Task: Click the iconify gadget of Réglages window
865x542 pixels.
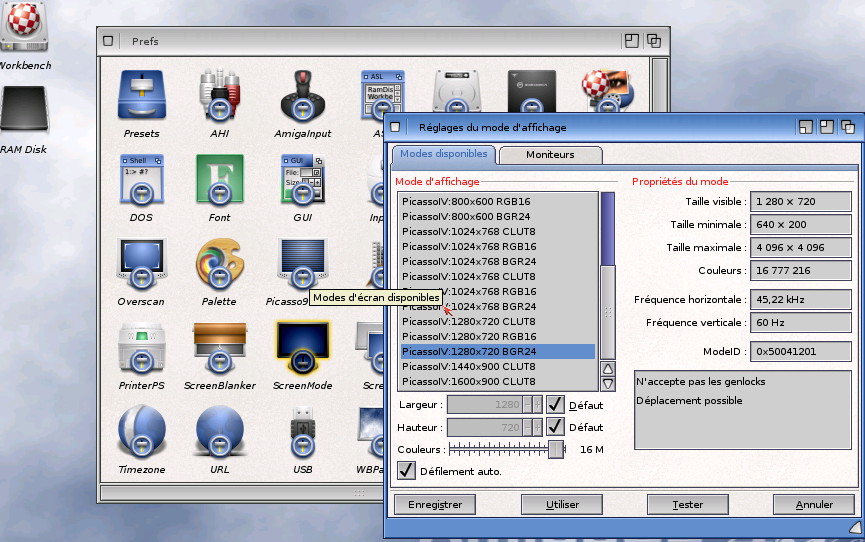Action: pos(805,127)
